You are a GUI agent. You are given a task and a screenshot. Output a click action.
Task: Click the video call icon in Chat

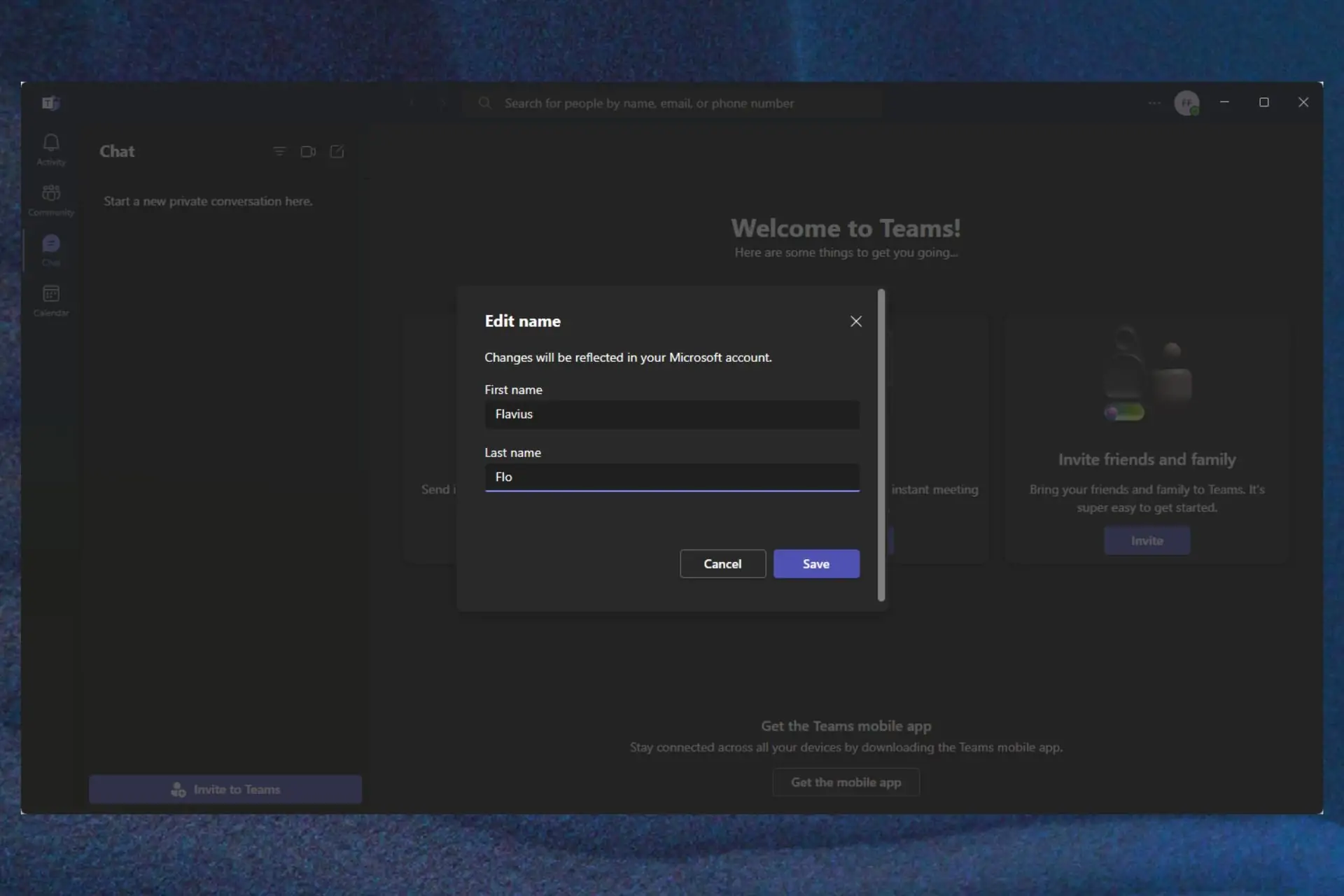tap(308, 151)
